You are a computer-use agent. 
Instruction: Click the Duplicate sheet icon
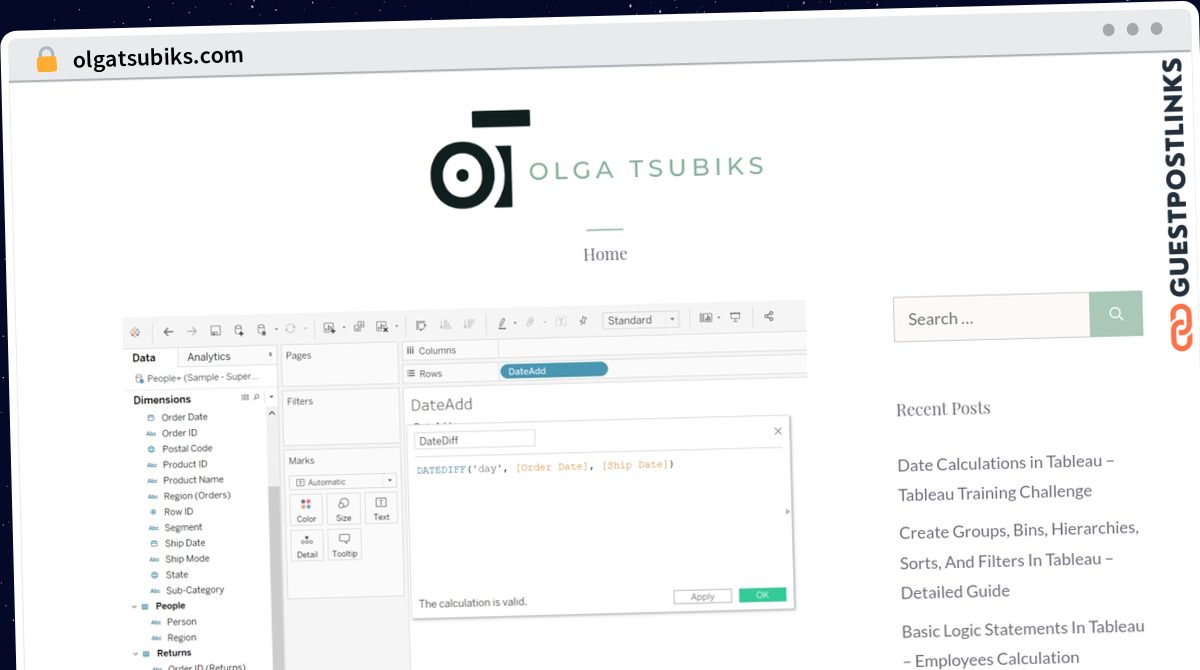pos(359,326)
